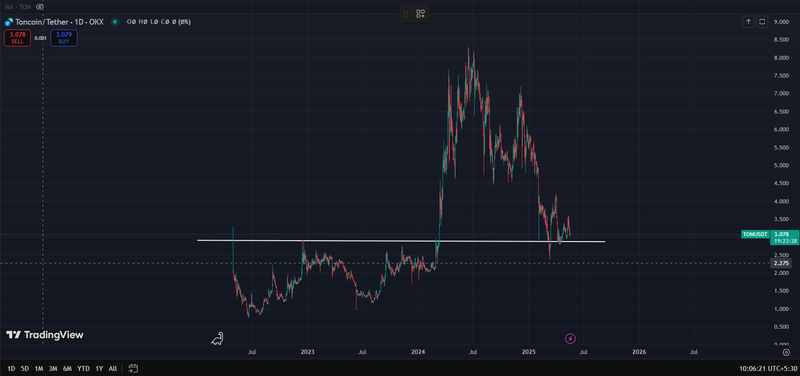The image size is (800, 376).
Task: Click the dinosaur icon on time axis
Action: (218, 338)
